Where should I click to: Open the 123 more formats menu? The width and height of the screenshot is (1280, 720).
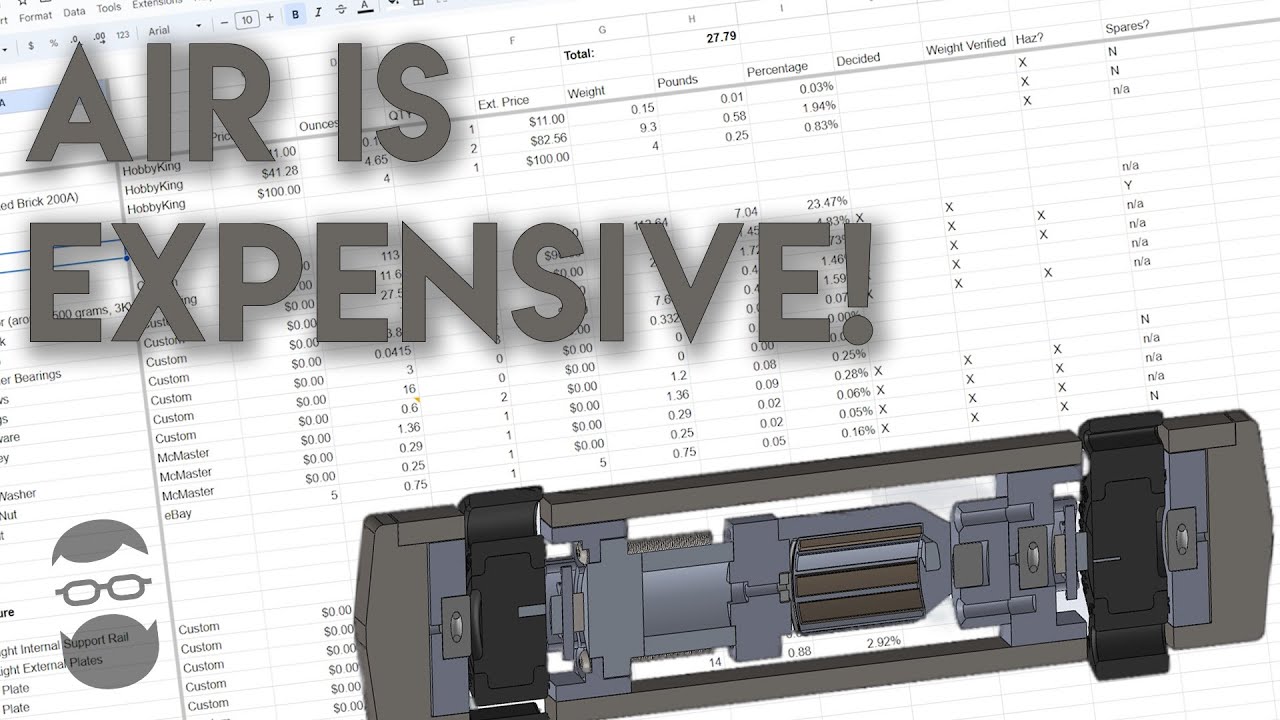[x=123, y=35]
